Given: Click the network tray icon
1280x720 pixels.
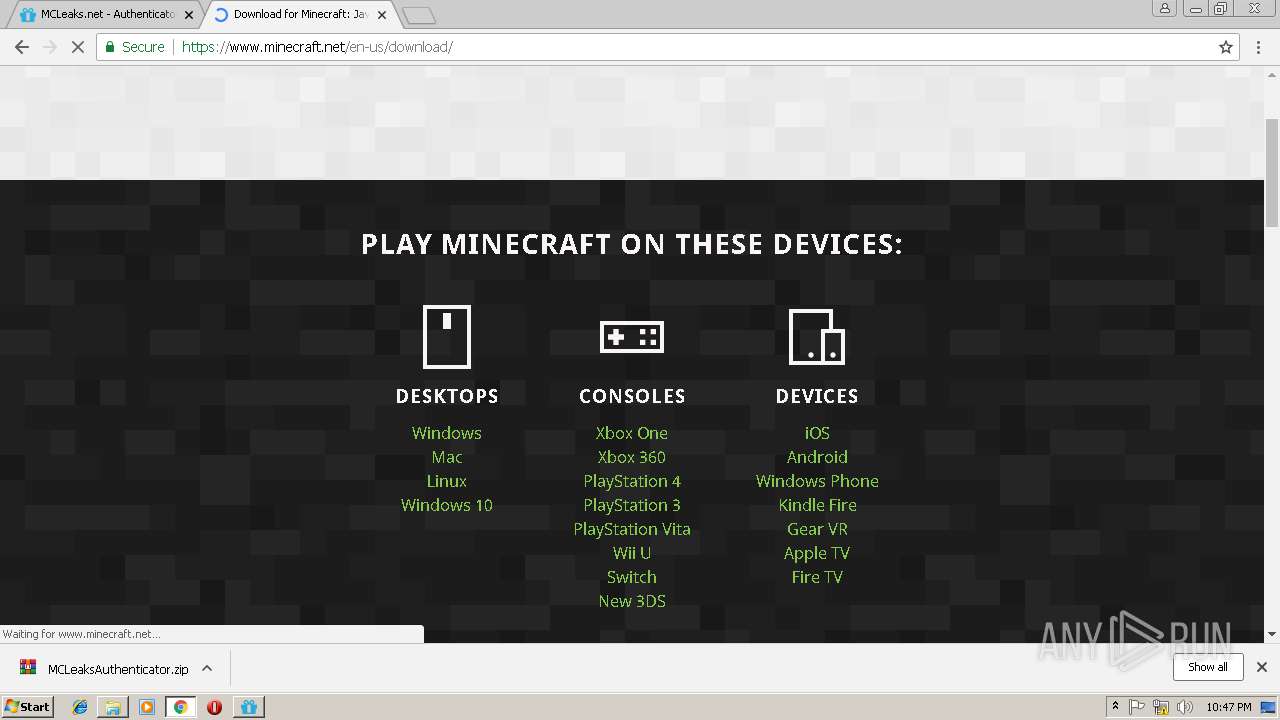Looking at the screenshot, I should (x=1161, y=707).
